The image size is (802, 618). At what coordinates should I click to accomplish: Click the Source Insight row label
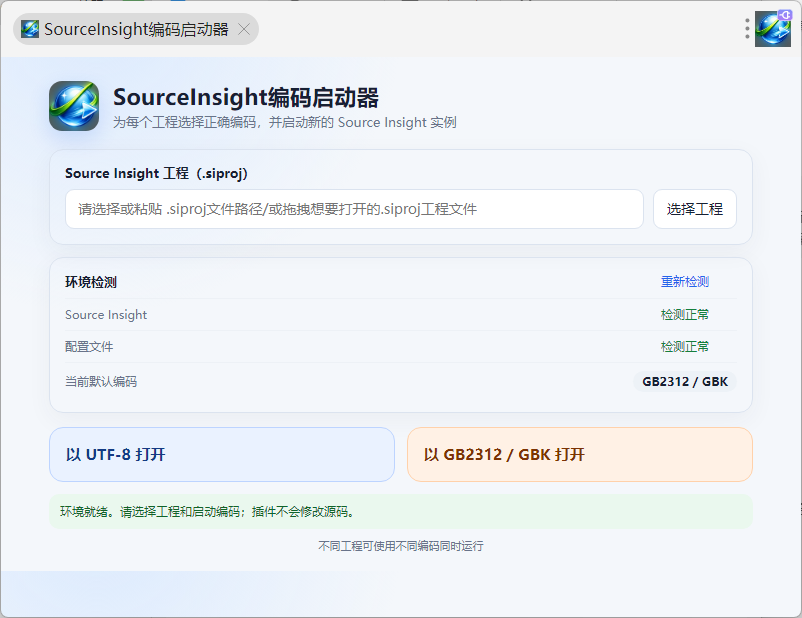point(106,315)
